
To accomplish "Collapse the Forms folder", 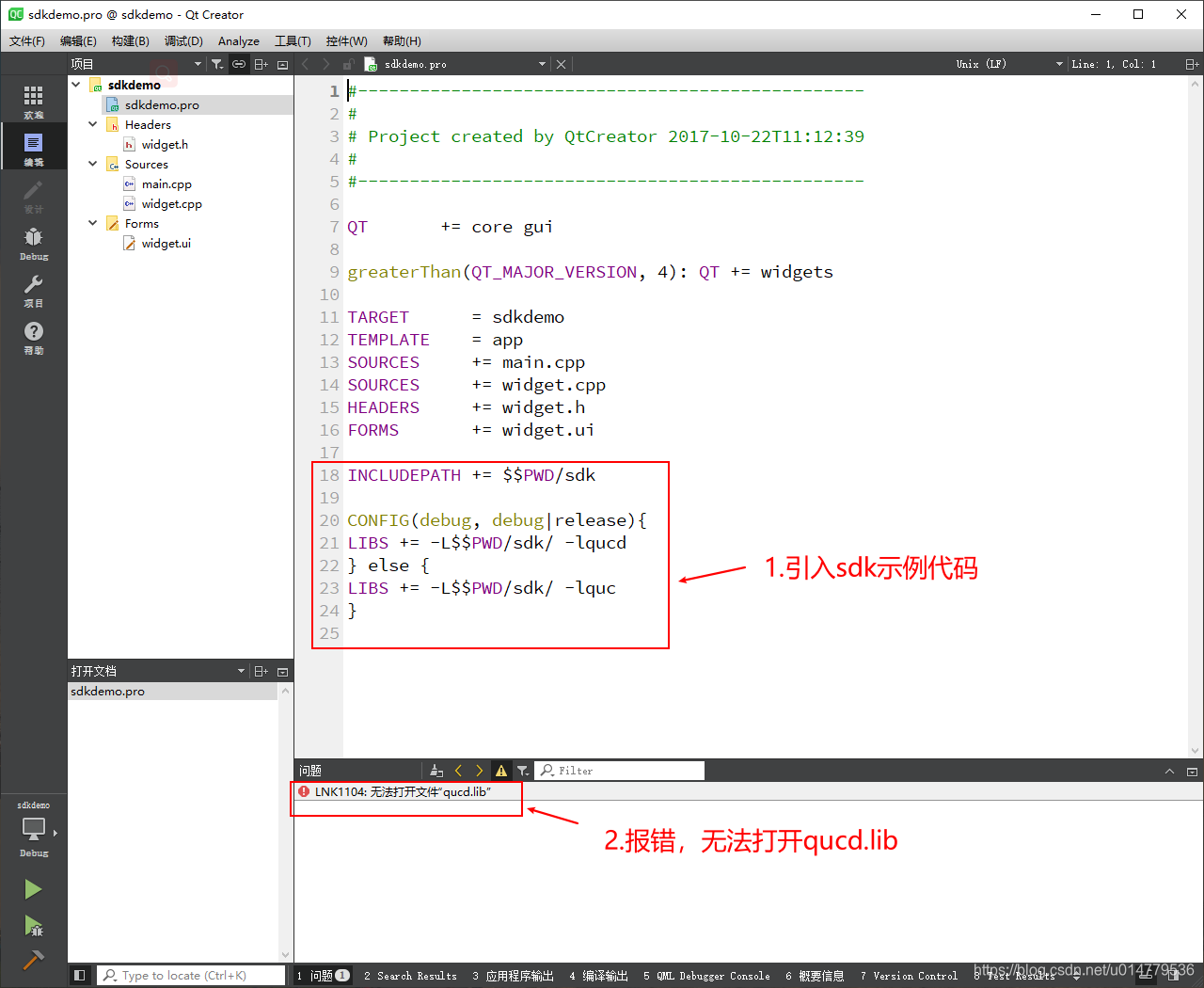I will click(93, 223).
